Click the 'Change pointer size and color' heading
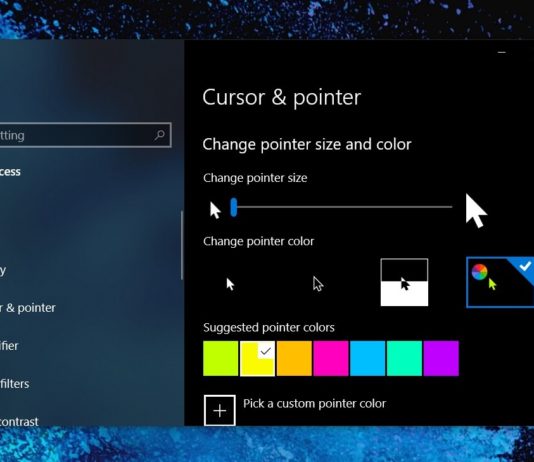Image resolution: width=534 pixels, height=462 pixels. click(307, 144)
